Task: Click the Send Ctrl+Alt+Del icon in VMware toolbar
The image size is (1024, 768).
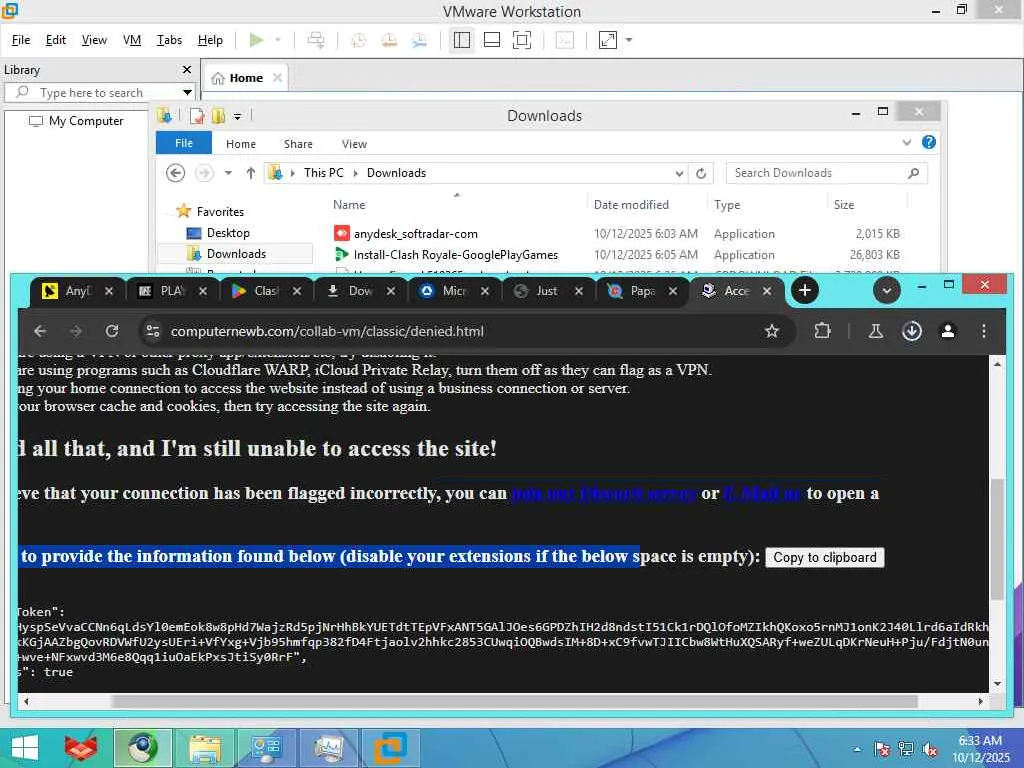Action: click(x=315, y=40)
